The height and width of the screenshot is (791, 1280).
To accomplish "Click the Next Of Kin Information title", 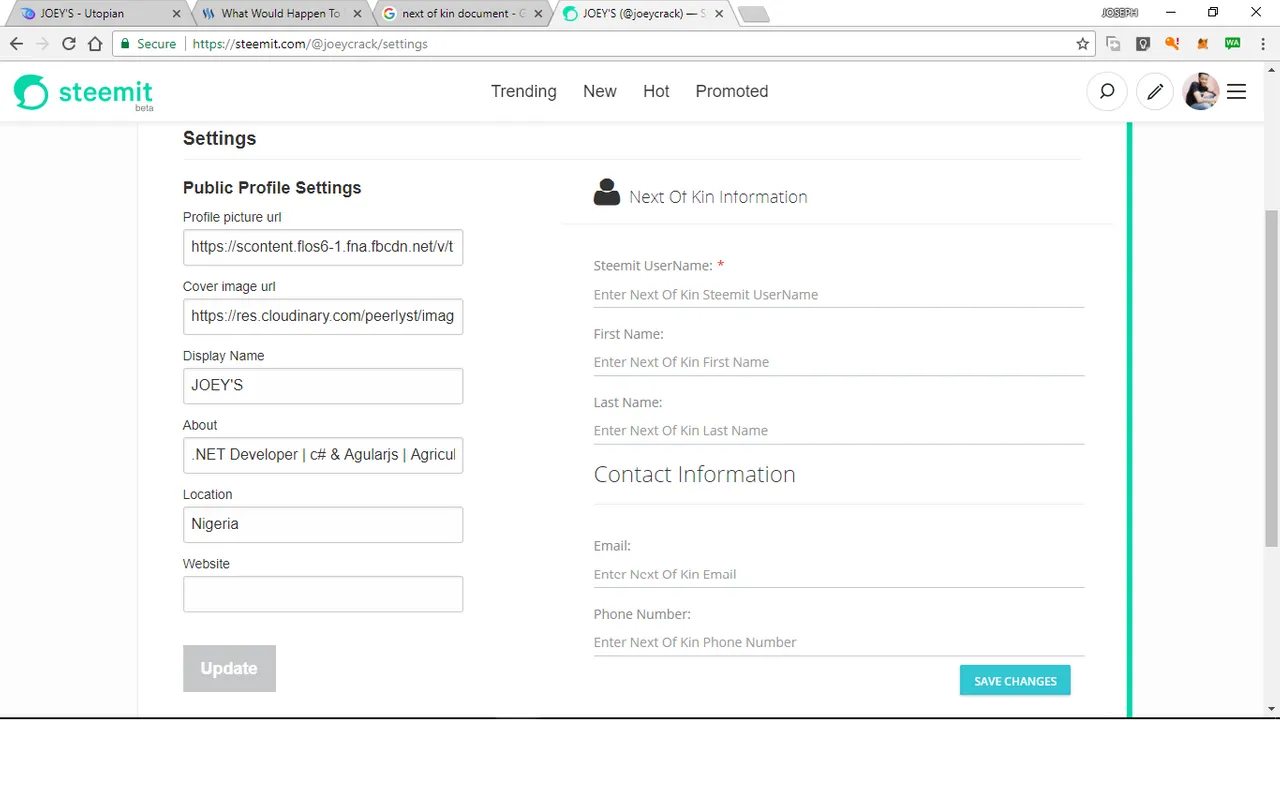I will click(718, 197).
